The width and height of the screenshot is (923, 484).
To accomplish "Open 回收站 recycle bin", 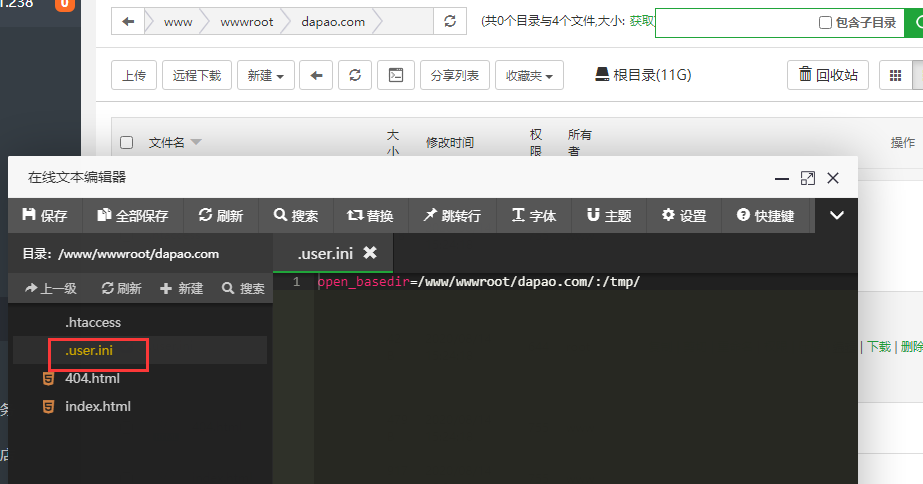I will click(828, 75).
